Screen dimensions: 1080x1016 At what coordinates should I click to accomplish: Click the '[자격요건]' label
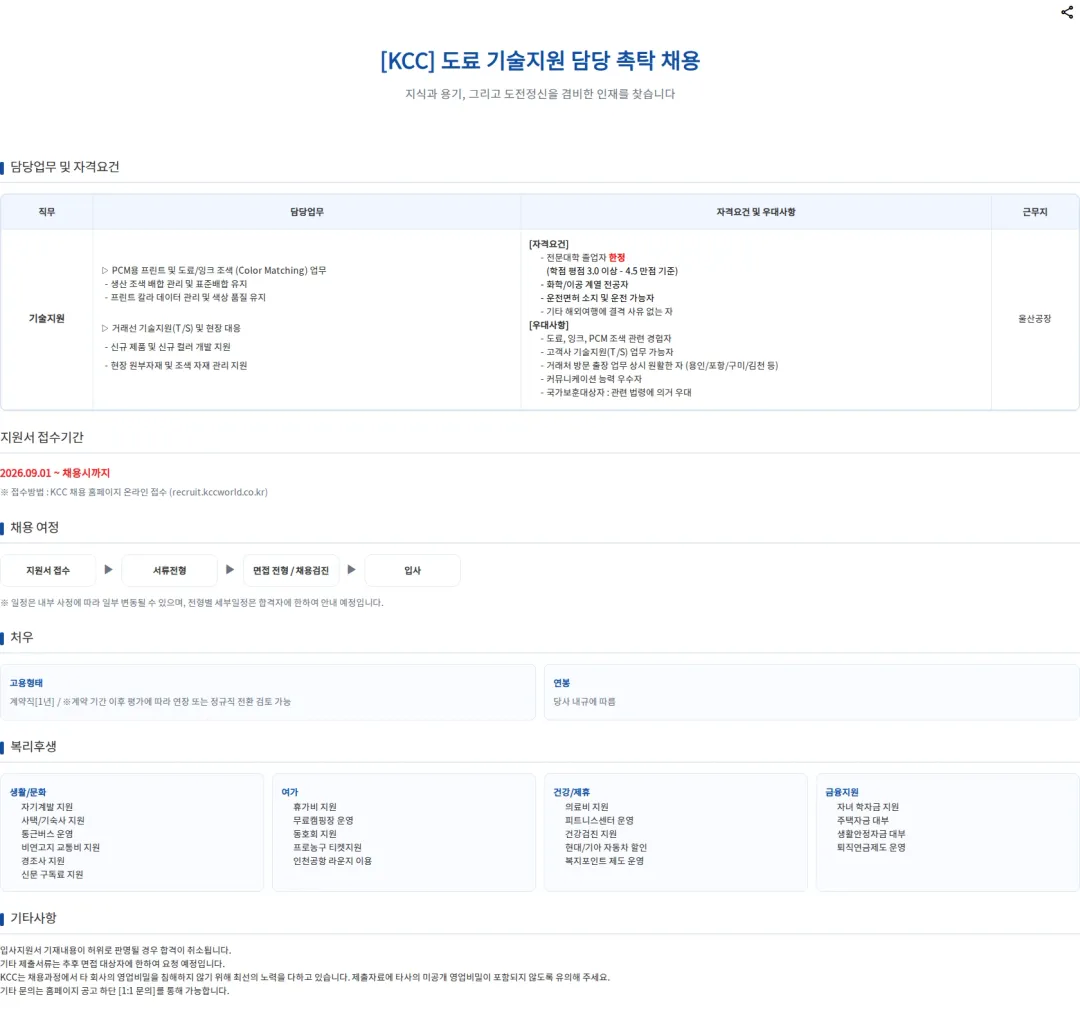(549, 244)
